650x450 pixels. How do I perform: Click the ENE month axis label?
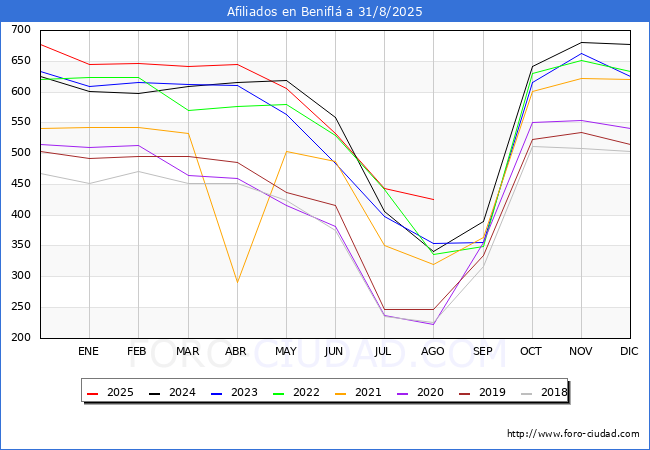pos(89,351)
